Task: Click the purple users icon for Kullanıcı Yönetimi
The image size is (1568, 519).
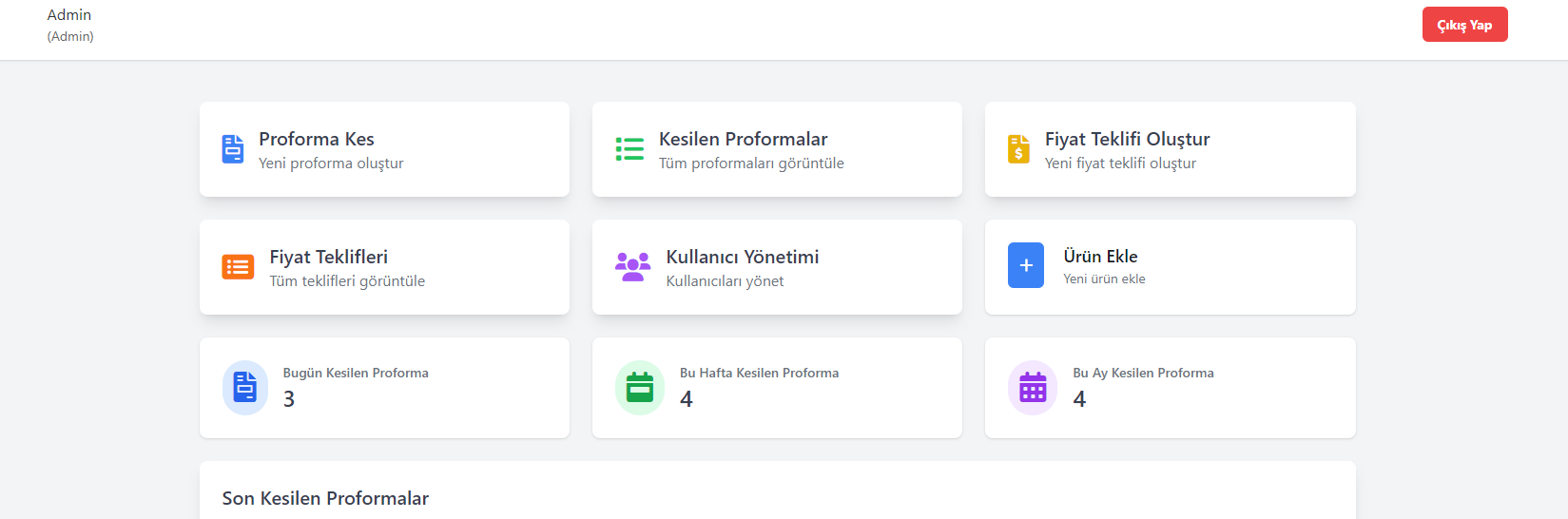Action: click(633, 267)
